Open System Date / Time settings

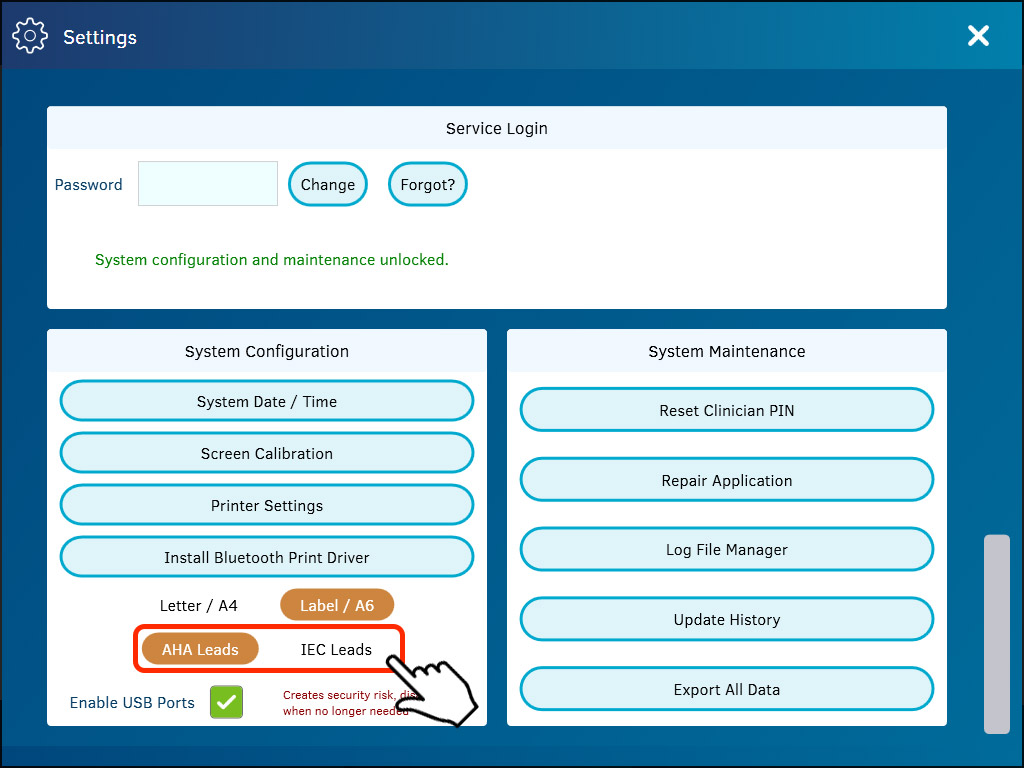pyautogui.click(x=267, y=402)
